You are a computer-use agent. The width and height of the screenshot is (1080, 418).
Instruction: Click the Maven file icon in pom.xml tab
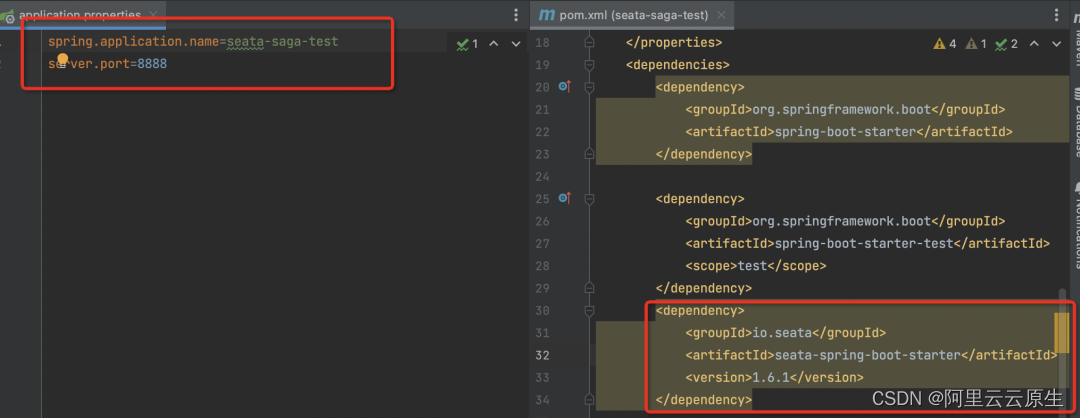point(546,14)
